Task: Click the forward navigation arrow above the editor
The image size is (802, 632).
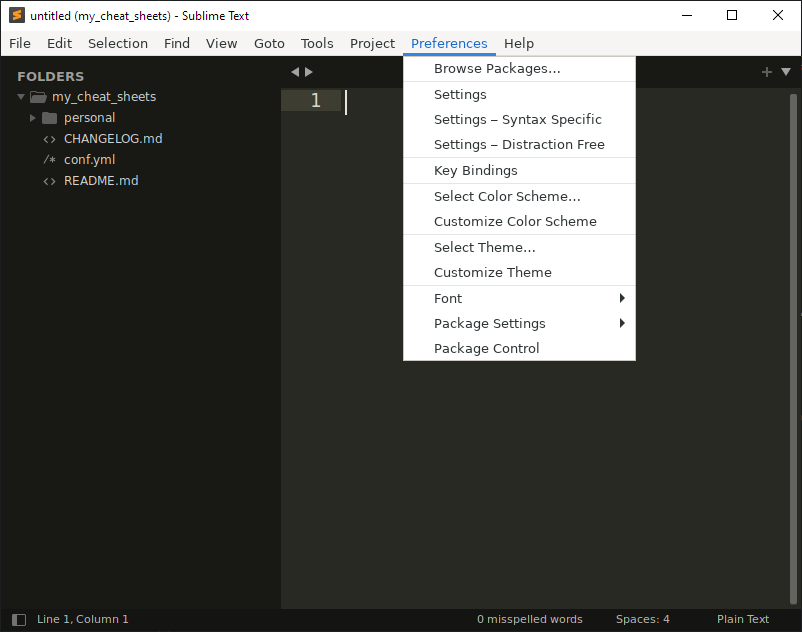Action: (x=309, y=71)
